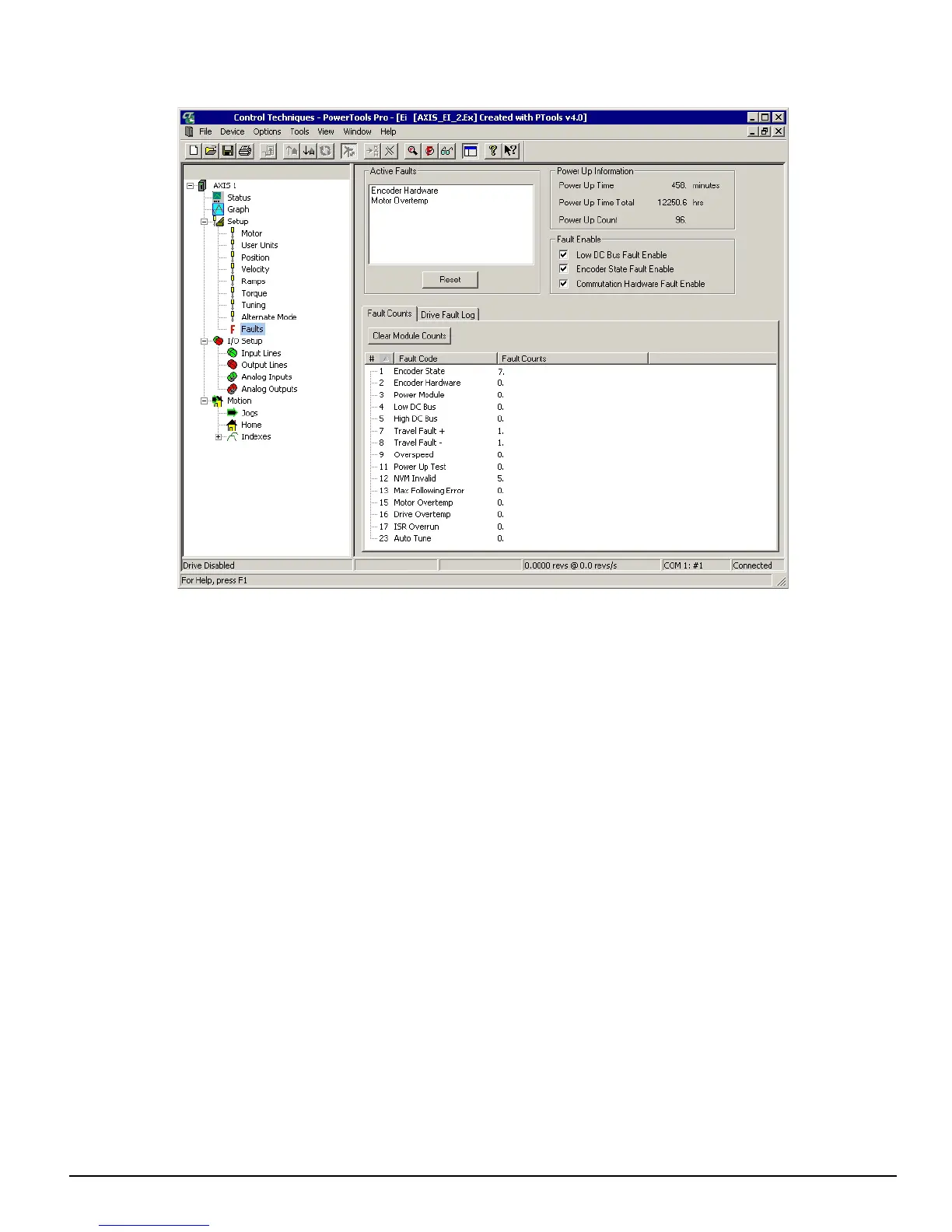Select the Fault Counts tab

pyautogui.click(x=390, y=313)
